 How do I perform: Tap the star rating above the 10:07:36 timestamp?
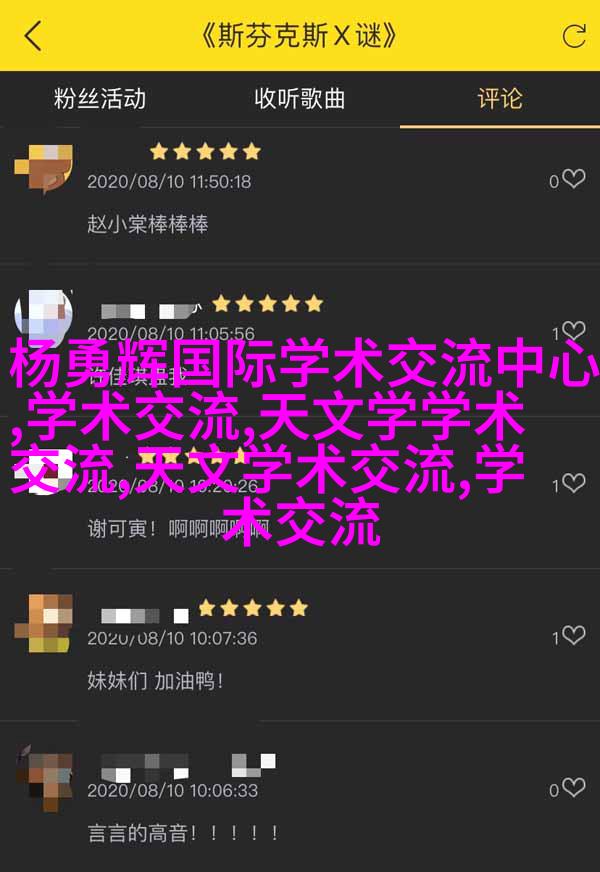tap(253, 608)
